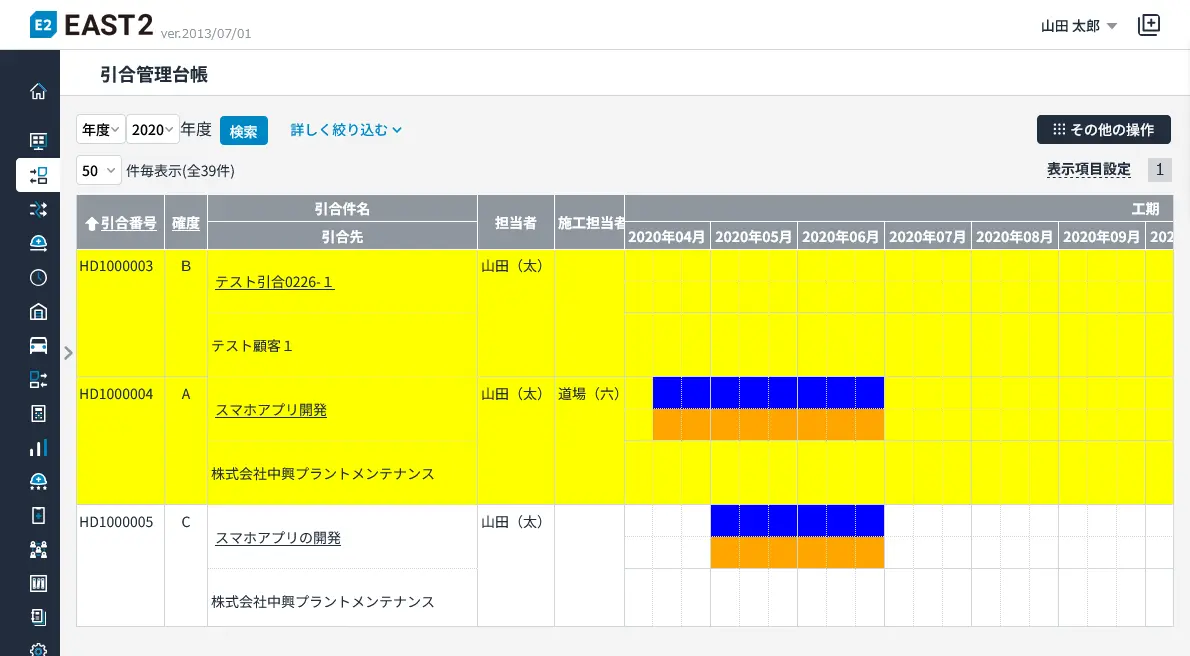1190x656 pixels.
Task: Open the 50 items-per-page dropdown
Action: [x=98, y=171]
